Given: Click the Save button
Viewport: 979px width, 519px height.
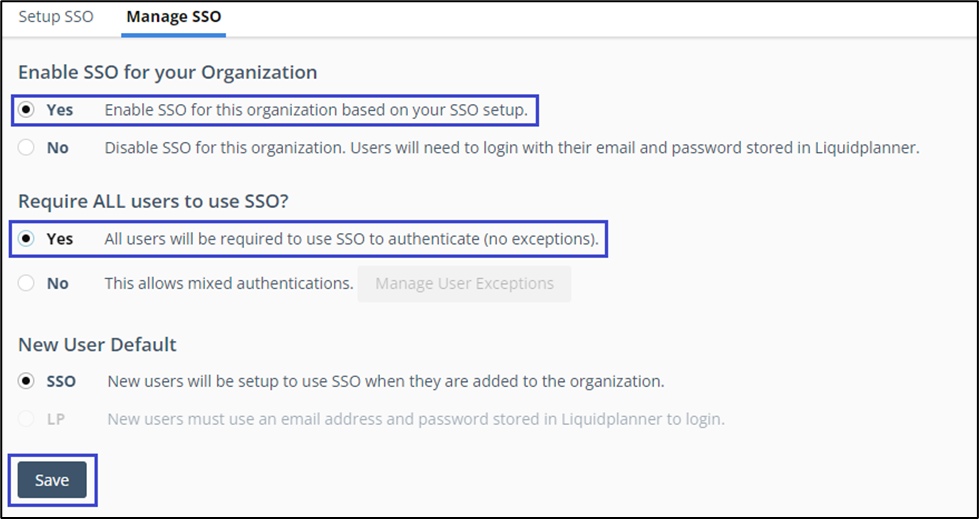Looking at the screenshot, I should pos(52,480).
